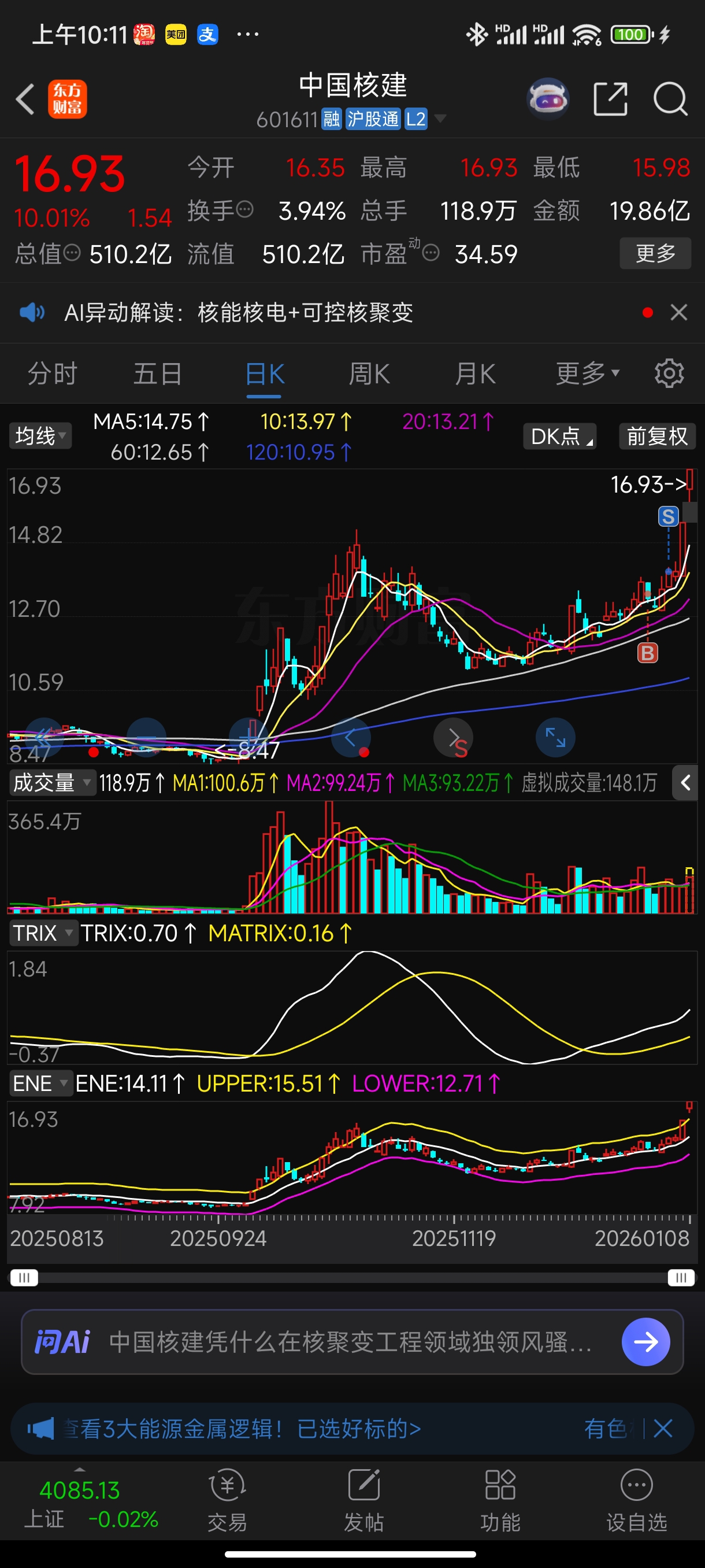Tap the zoom-in plus chart icon
This screenshot has width=705, height=1568.
point(250,737)
